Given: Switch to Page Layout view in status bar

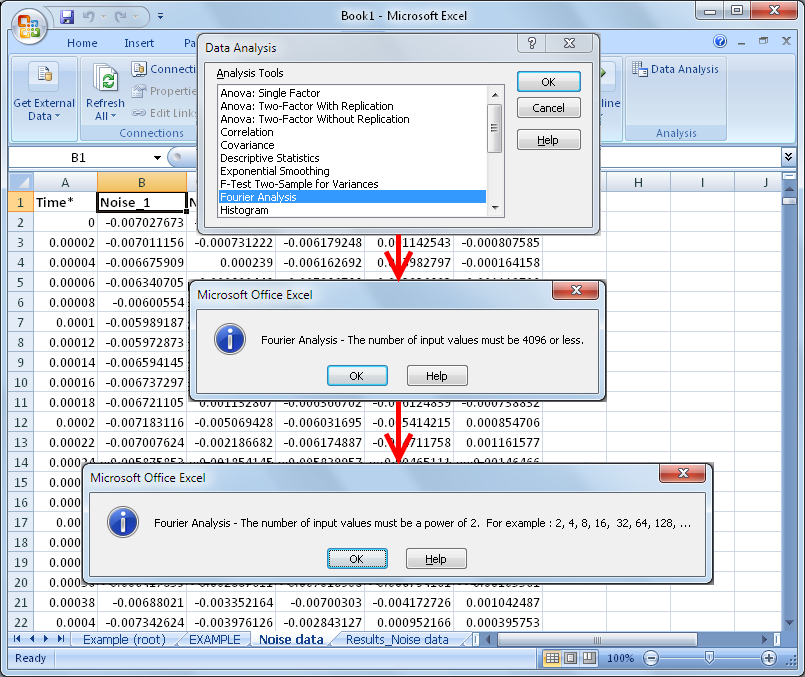Looking at the screenshot, I should click(569, 658).
